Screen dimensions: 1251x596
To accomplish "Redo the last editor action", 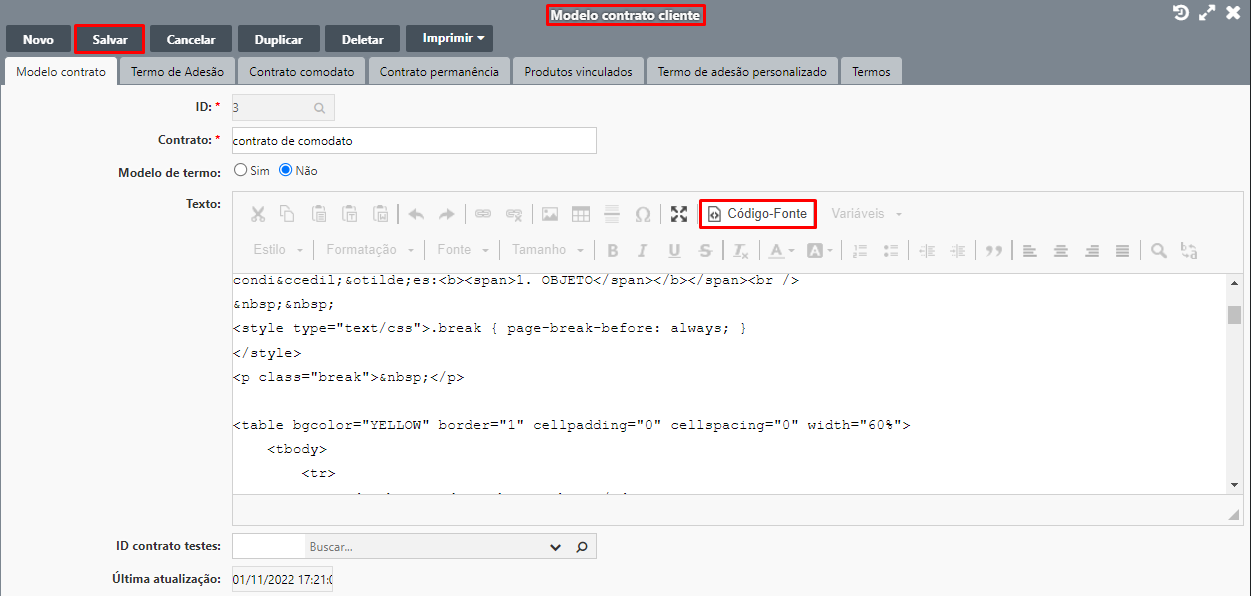I will click(x=447, y=214).
